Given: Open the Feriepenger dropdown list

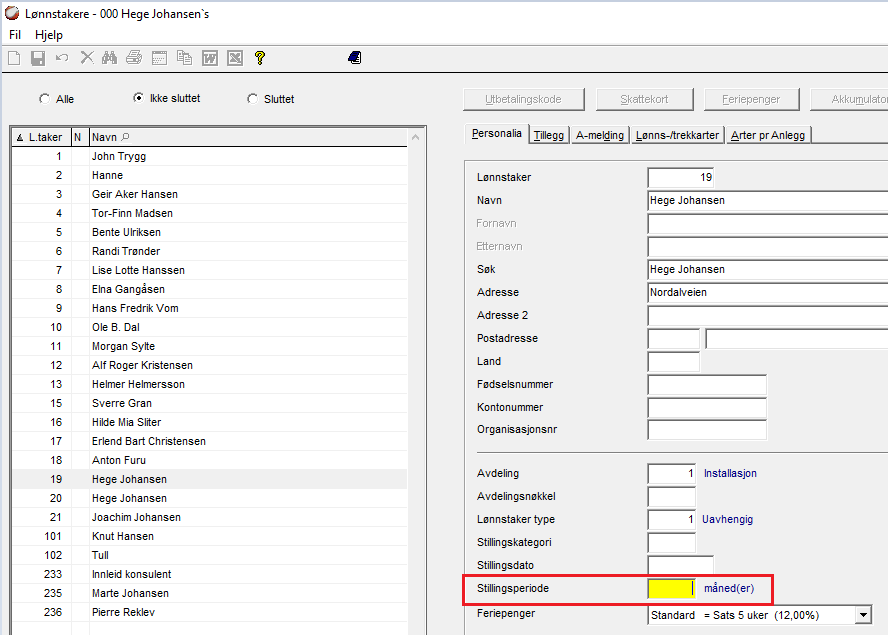Looking at the screenshot, I should pyautogui.click(x=863, y=615).
